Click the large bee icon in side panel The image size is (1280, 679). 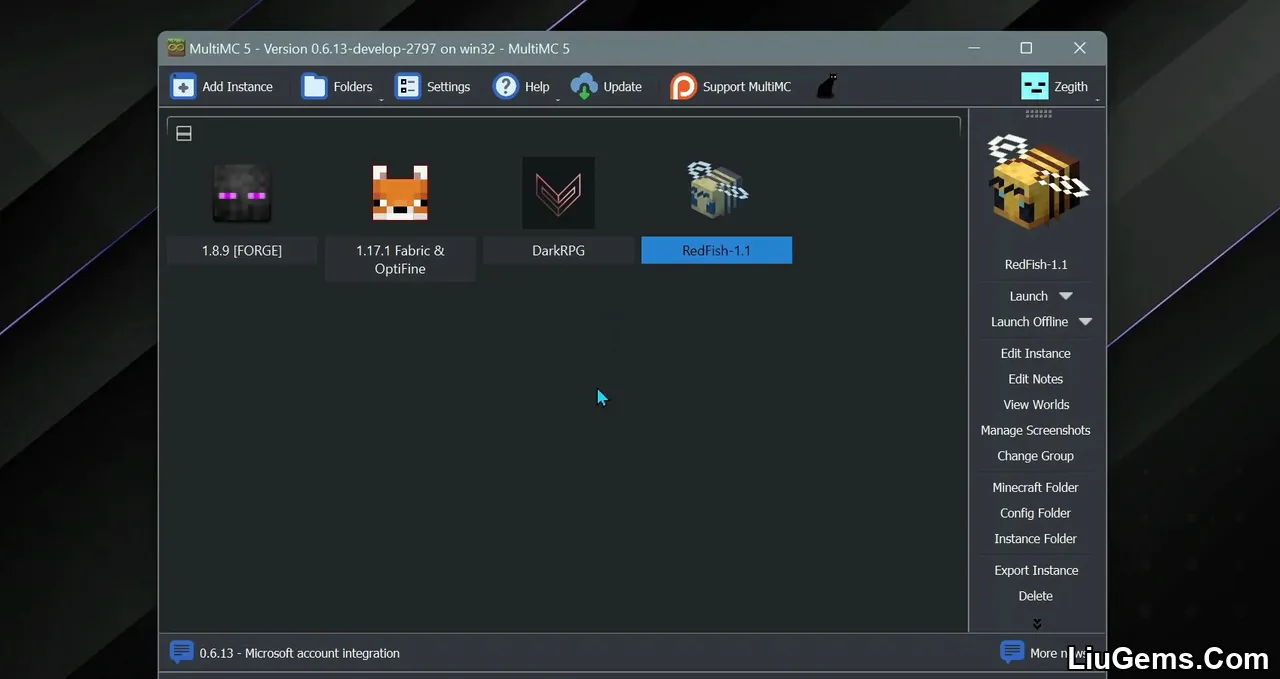coord(1037,184)
